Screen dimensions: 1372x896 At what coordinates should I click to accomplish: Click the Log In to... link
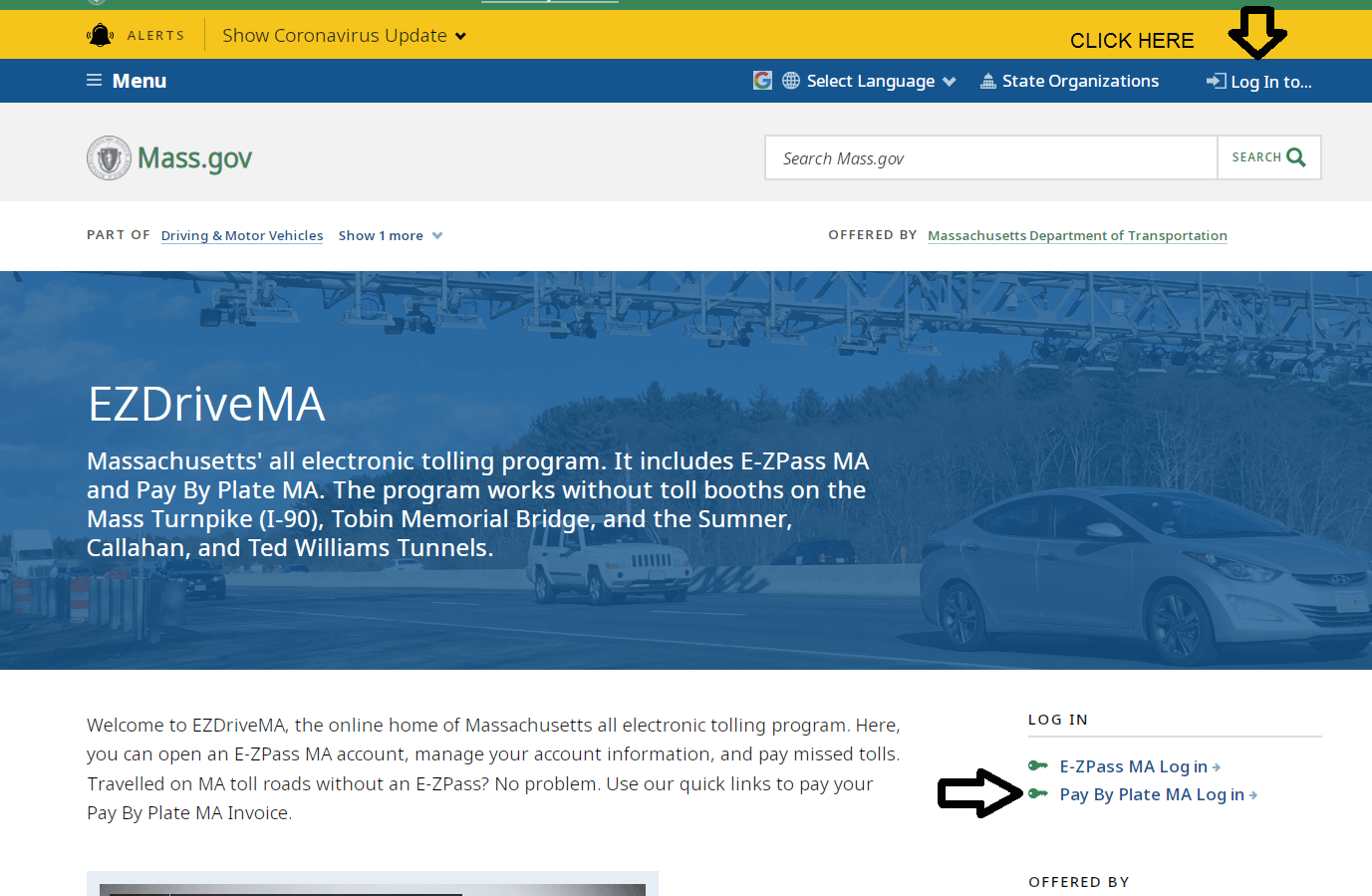tap(1259, 82)
